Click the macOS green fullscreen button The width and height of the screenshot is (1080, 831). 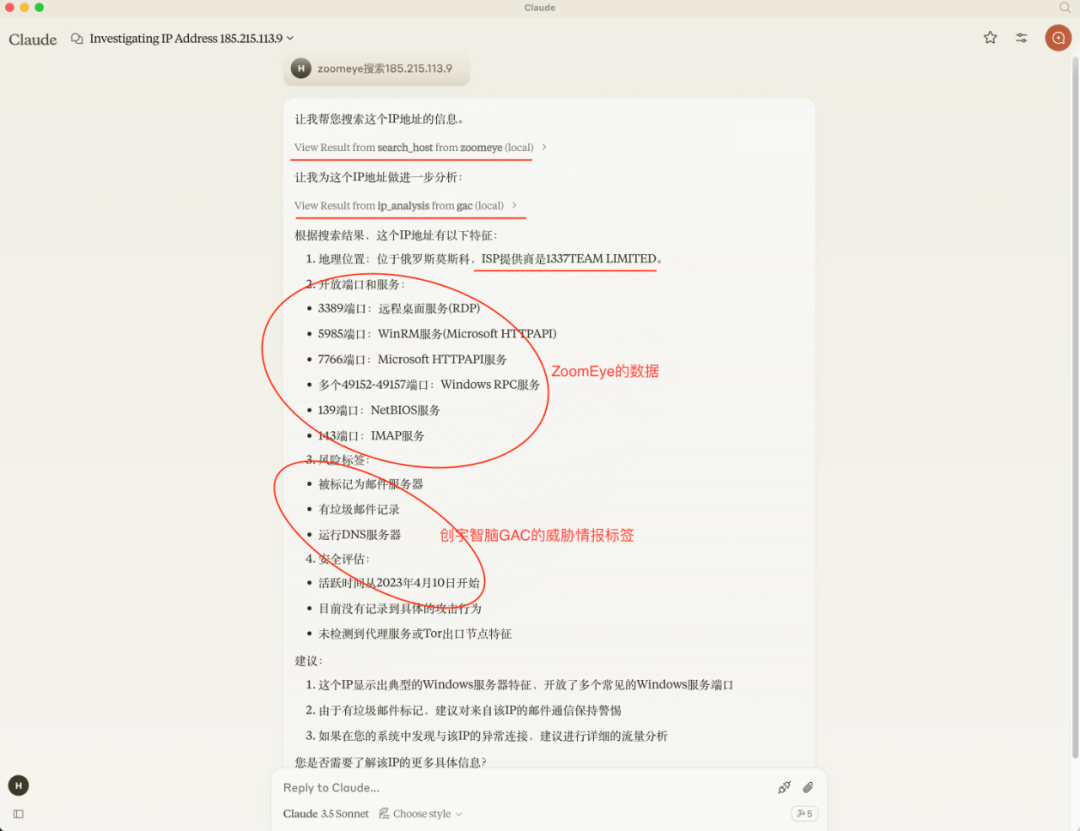[39, 8]
